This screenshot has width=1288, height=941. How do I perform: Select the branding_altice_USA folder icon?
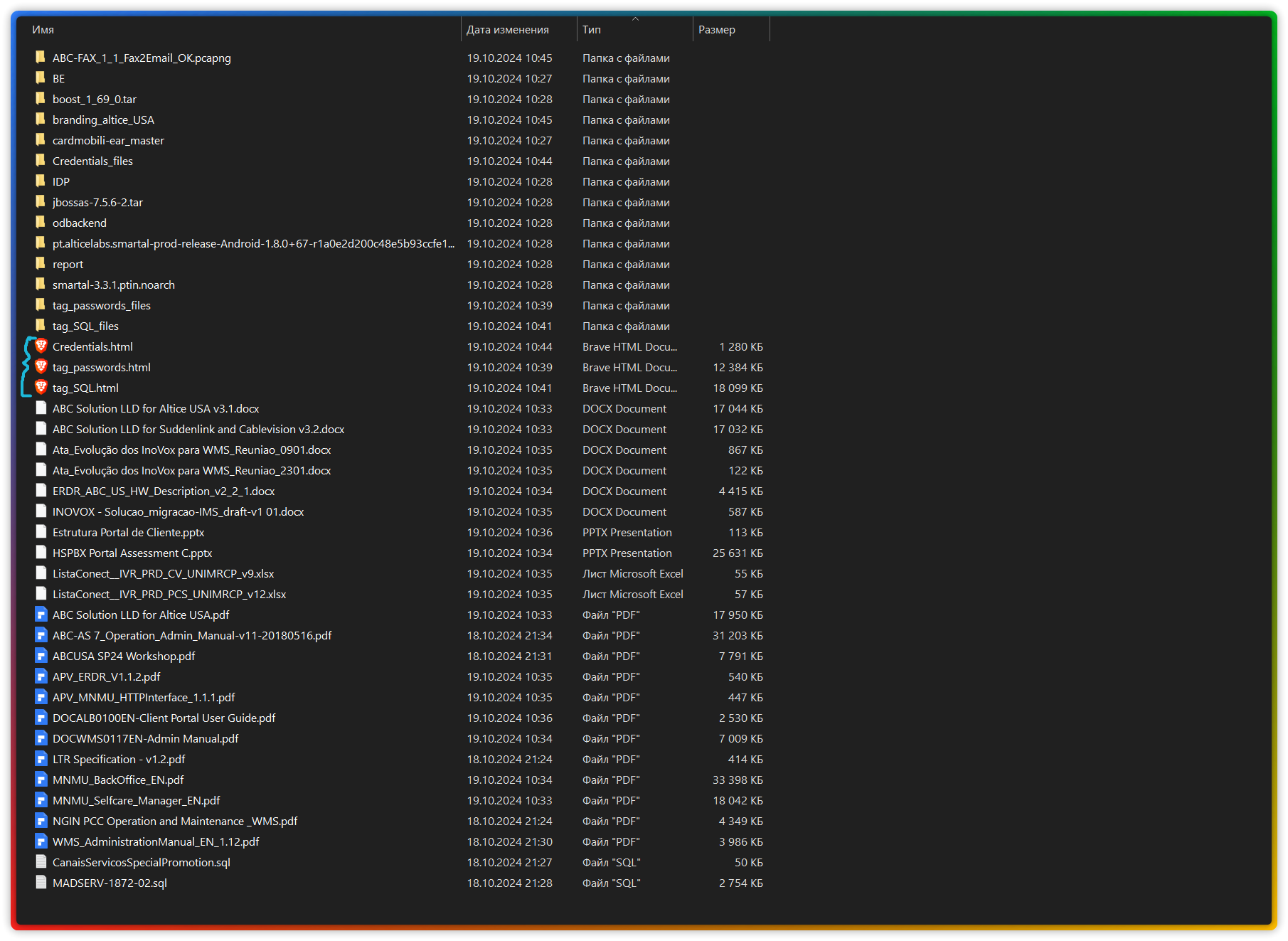[41, 119]
